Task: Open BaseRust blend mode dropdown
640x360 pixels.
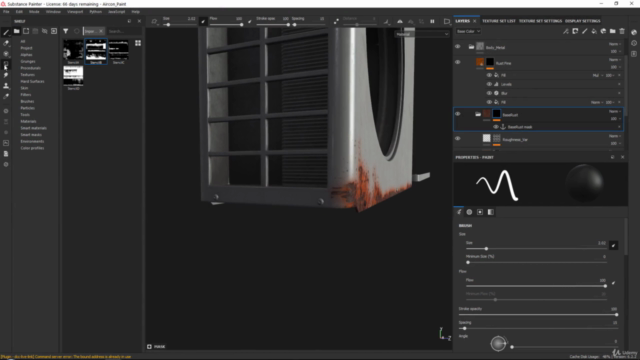Action: (615, 111)
